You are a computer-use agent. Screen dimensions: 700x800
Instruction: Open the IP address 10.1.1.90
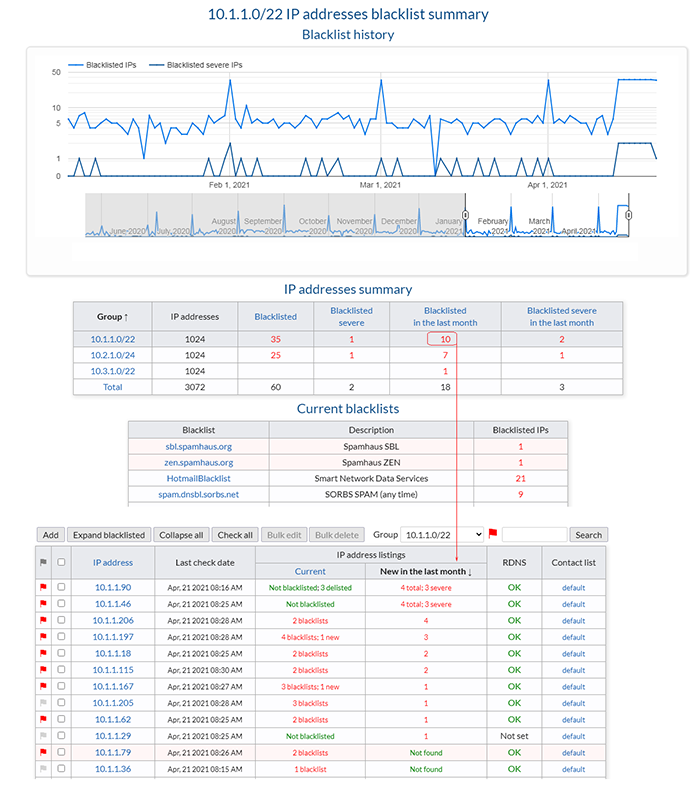113,587
